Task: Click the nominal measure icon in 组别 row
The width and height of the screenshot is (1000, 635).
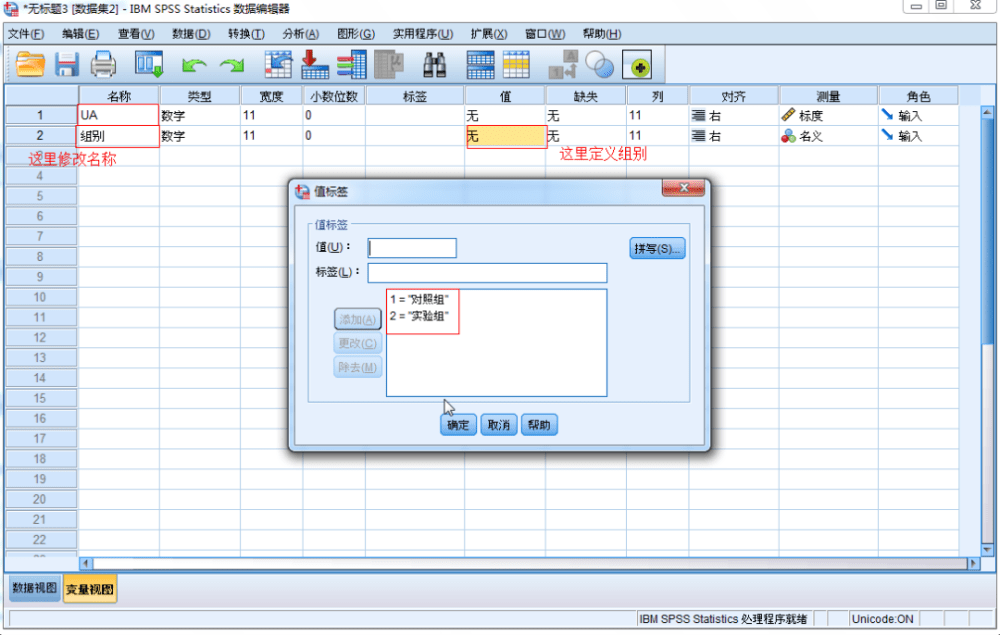Action: [788, 136]
